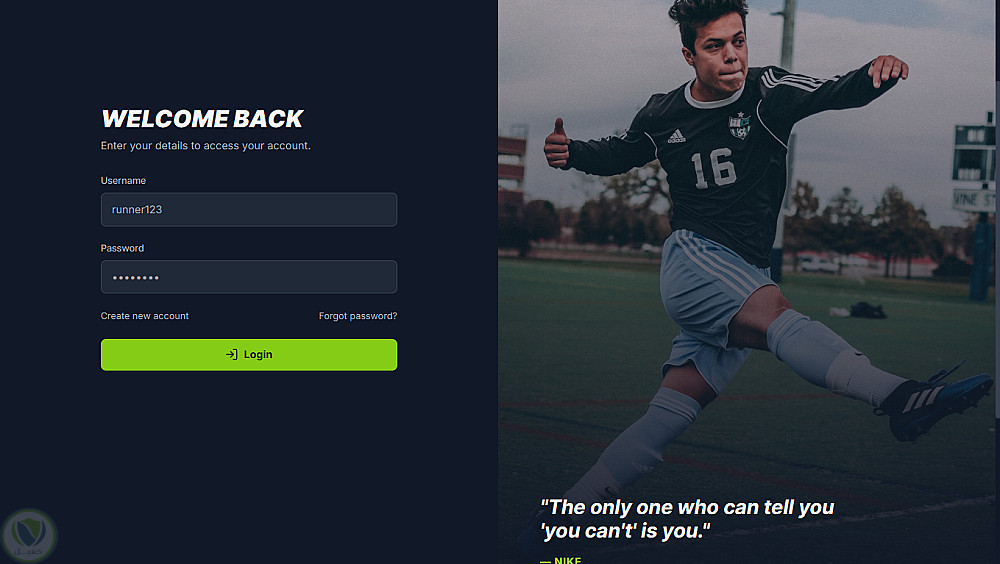The image size is (1000, 564).
Task: Click the player's blue soccer cleat
Action: (x=934, y=403)
